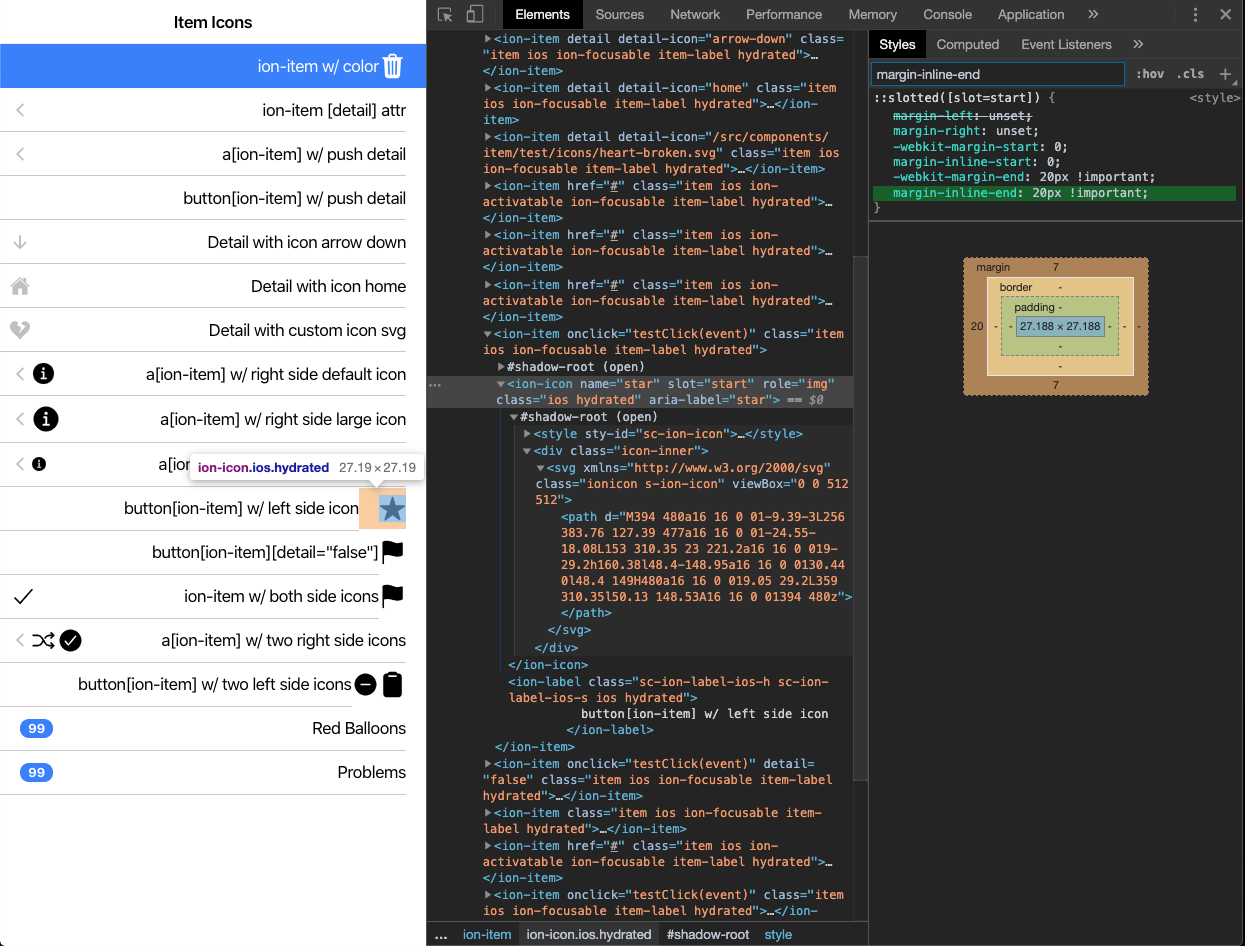Show more DevTools tabs with the chevron
Image resolution: width=1245 pixels, height=946 pixels.
click(1093, 14)
